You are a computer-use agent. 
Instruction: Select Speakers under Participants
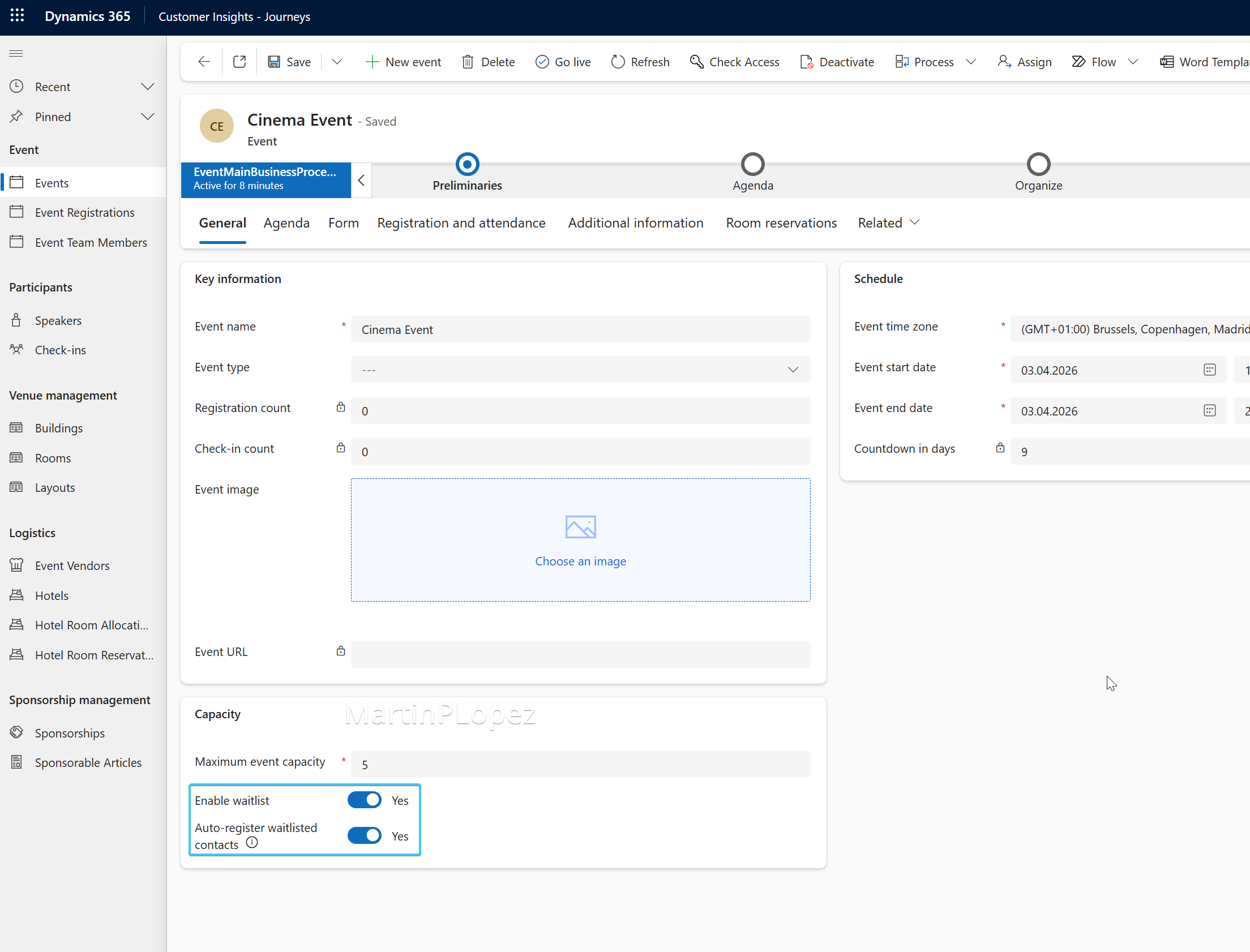pos(58,320)
